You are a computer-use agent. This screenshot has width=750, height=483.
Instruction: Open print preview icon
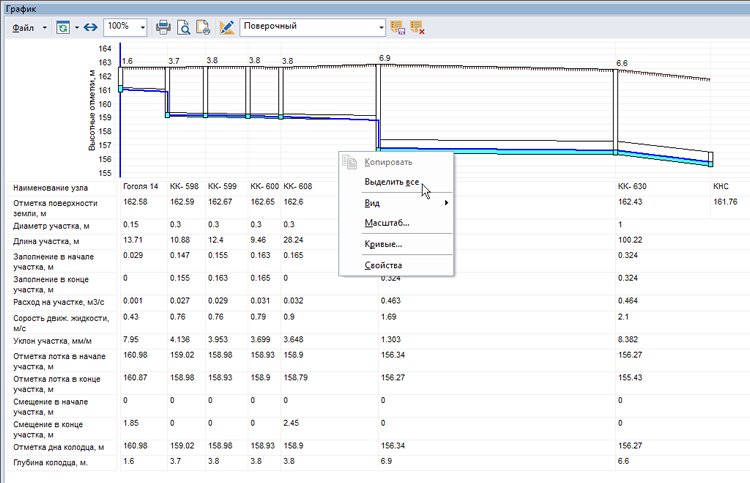click(x=184, y=27)
